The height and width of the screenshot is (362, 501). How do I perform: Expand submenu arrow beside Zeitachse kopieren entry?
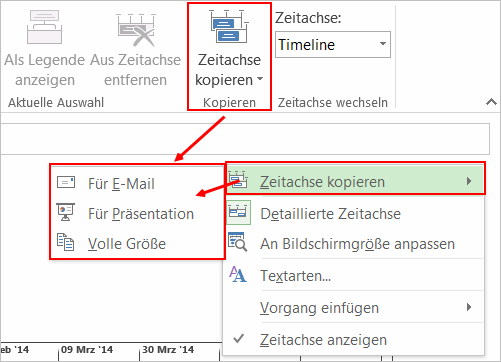coord(469,181)
